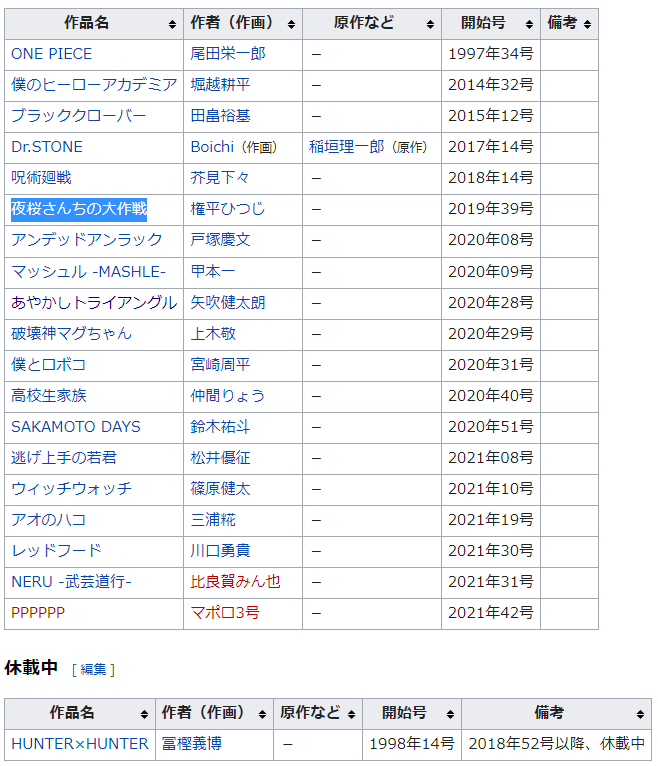Select start issue 2020年51号 cell
This screenshot has height=766, width=658.
(490, 427)
